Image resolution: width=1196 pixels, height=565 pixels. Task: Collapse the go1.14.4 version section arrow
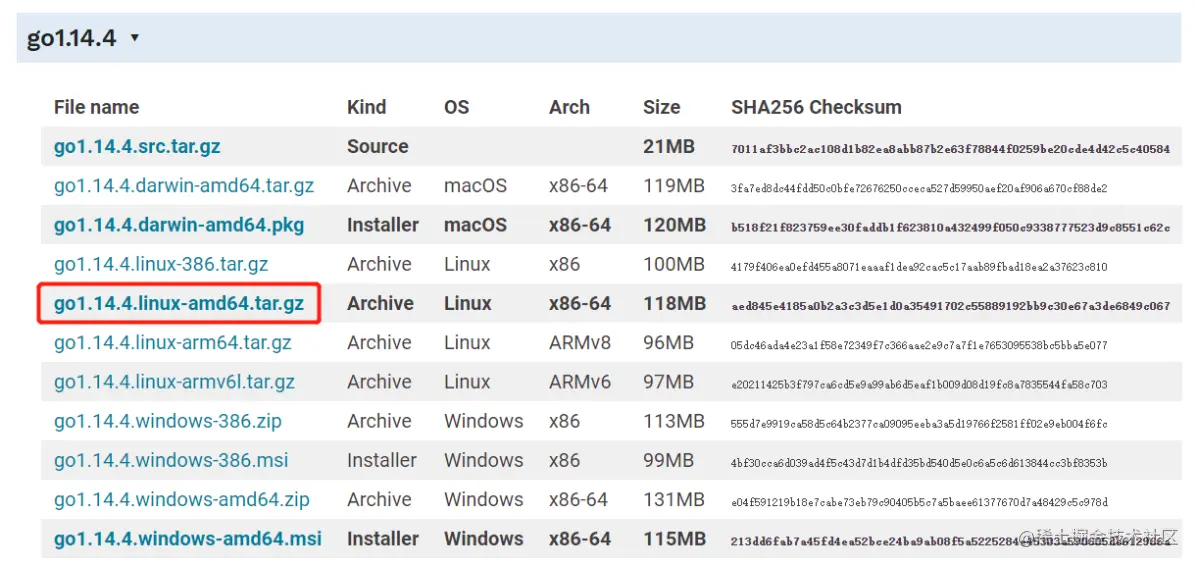pyautogui.click(x=135, y=39)
